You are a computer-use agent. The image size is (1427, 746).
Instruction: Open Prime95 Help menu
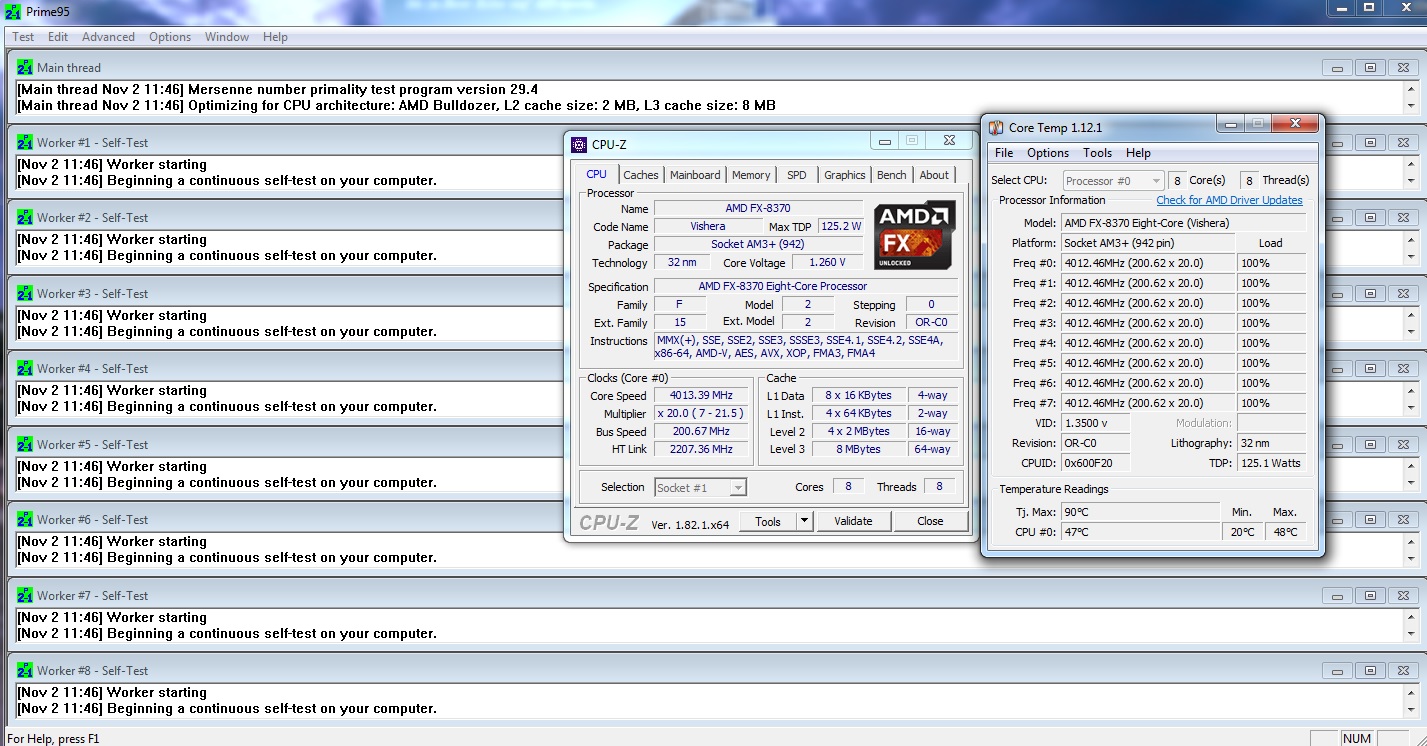pyautogui.click(x=275, y=37)
